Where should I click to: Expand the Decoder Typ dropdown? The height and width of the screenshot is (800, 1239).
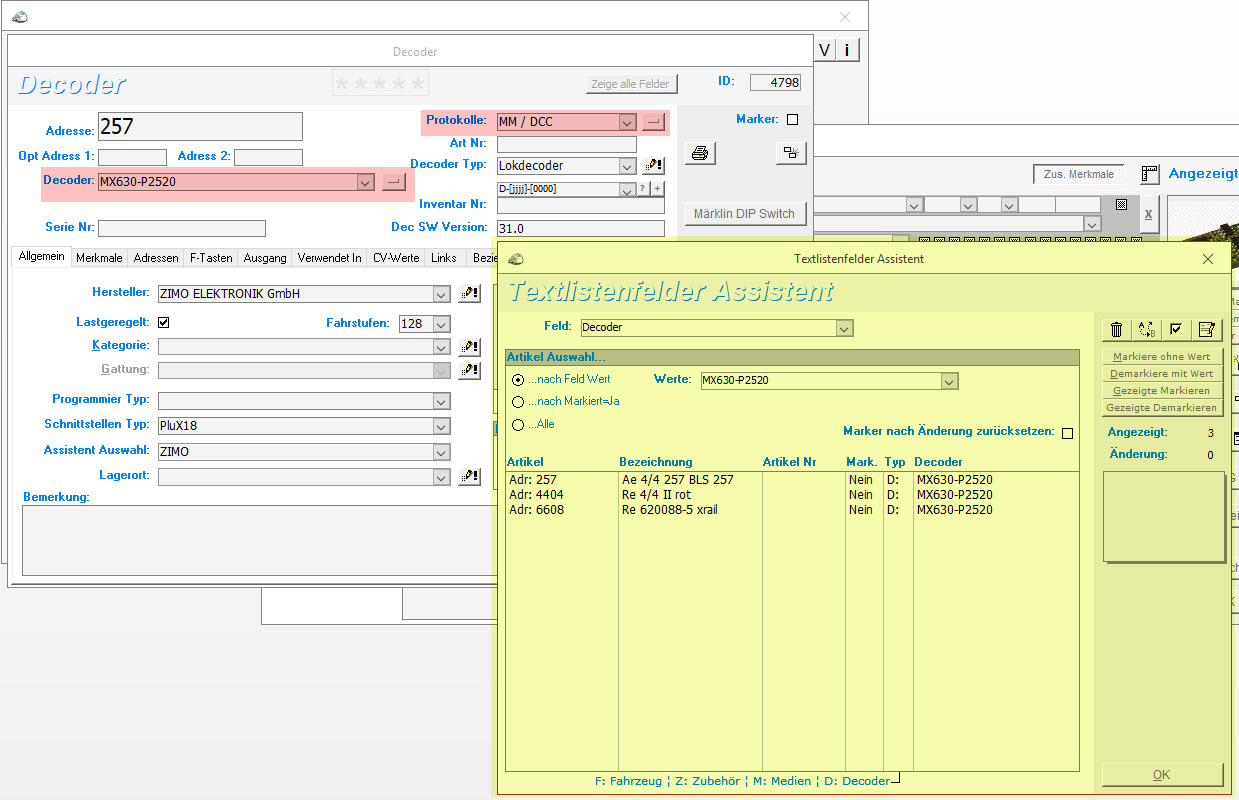click(627, 166)
